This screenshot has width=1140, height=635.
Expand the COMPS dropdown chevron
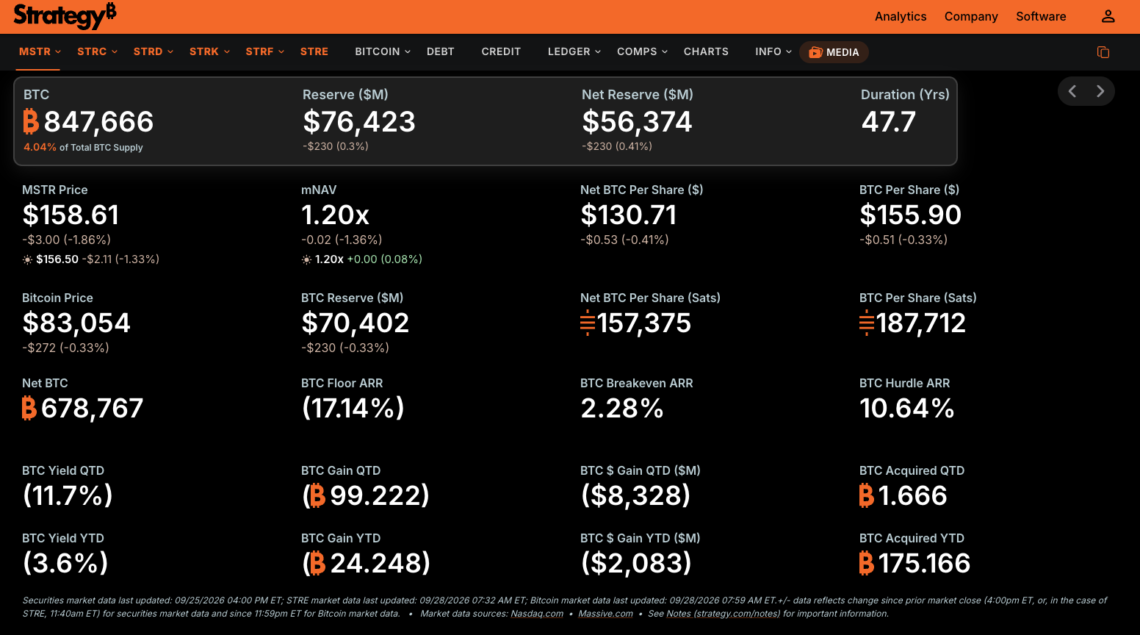tap(664, 52)
